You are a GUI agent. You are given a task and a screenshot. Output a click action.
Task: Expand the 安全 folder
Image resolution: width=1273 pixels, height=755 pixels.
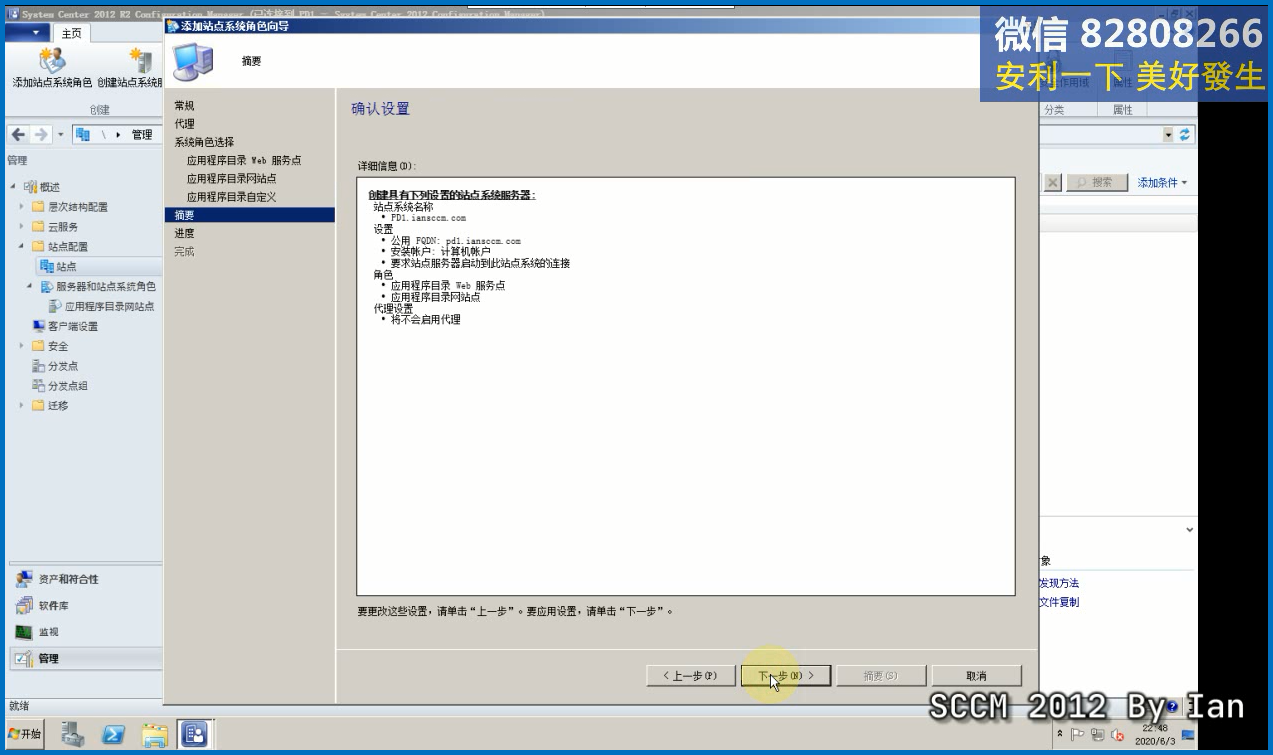click(x=22, y=346)
